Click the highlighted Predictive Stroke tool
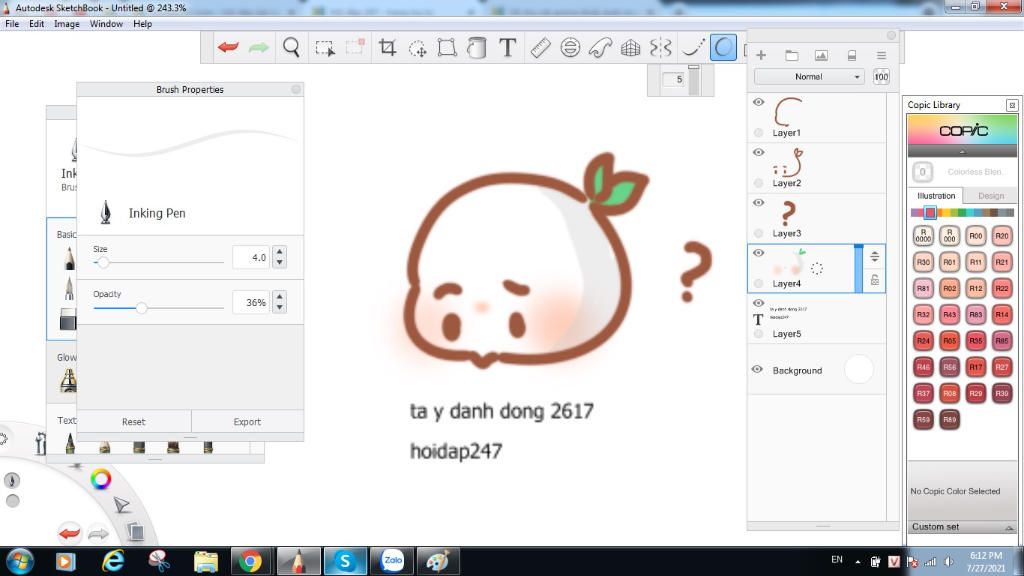 click(x=723, y=47)
